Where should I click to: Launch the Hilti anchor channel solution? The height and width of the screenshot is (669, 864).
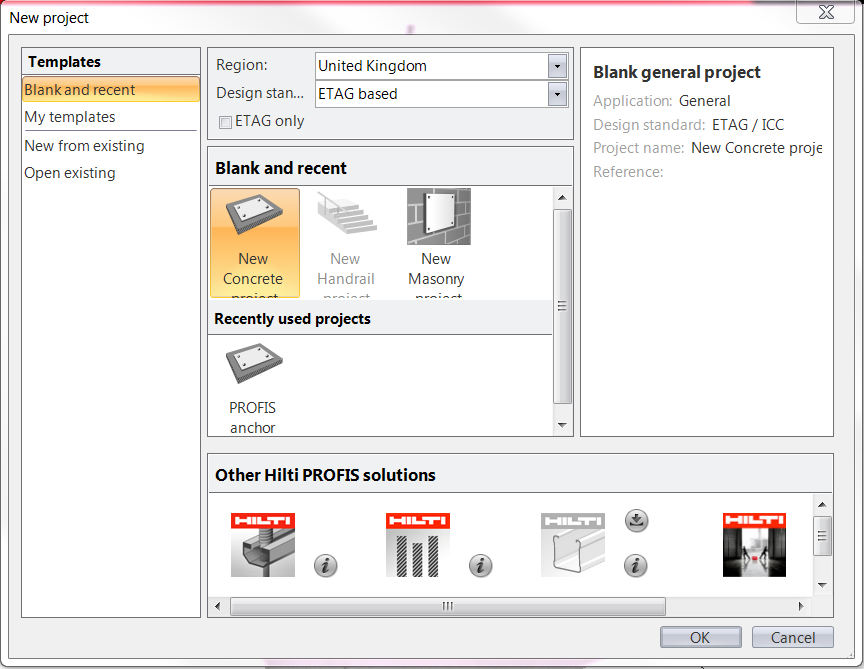pyautogui.click(x=263, y=545)
